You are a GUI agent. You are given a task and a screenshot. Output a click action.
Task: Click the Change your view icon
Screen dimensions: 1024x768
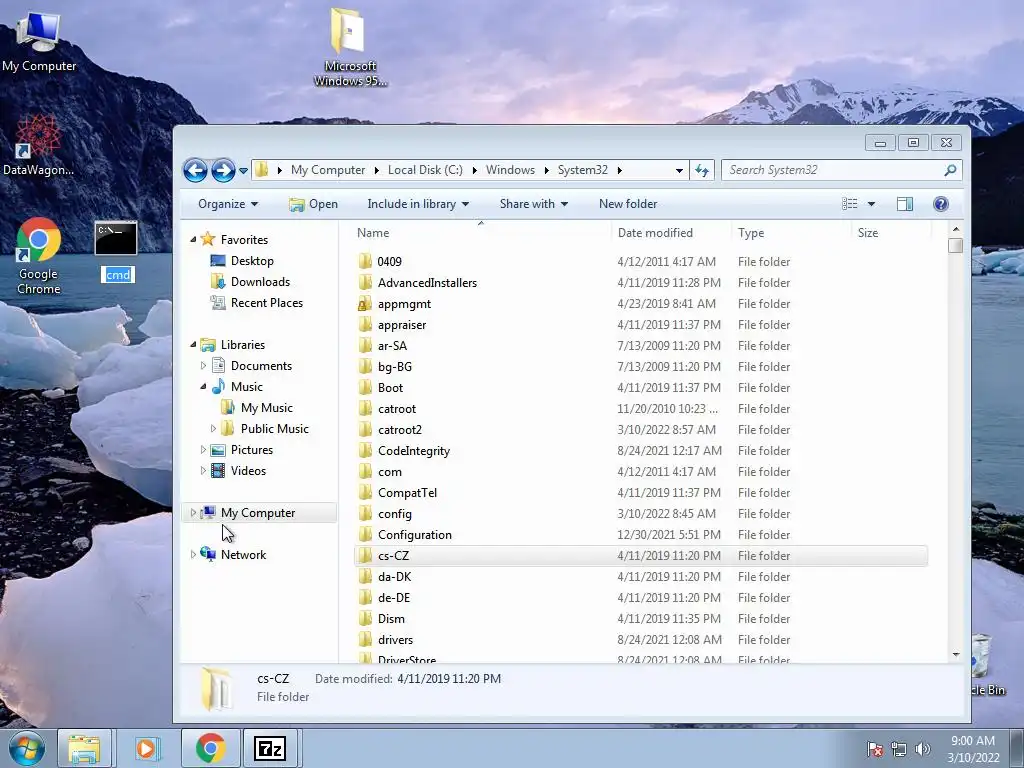850,204
